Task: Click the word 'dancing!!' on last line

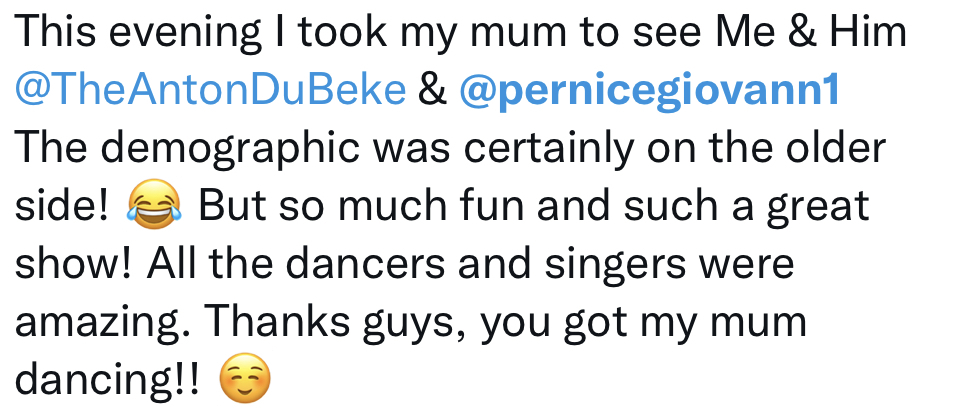Action: coord(107,381)
